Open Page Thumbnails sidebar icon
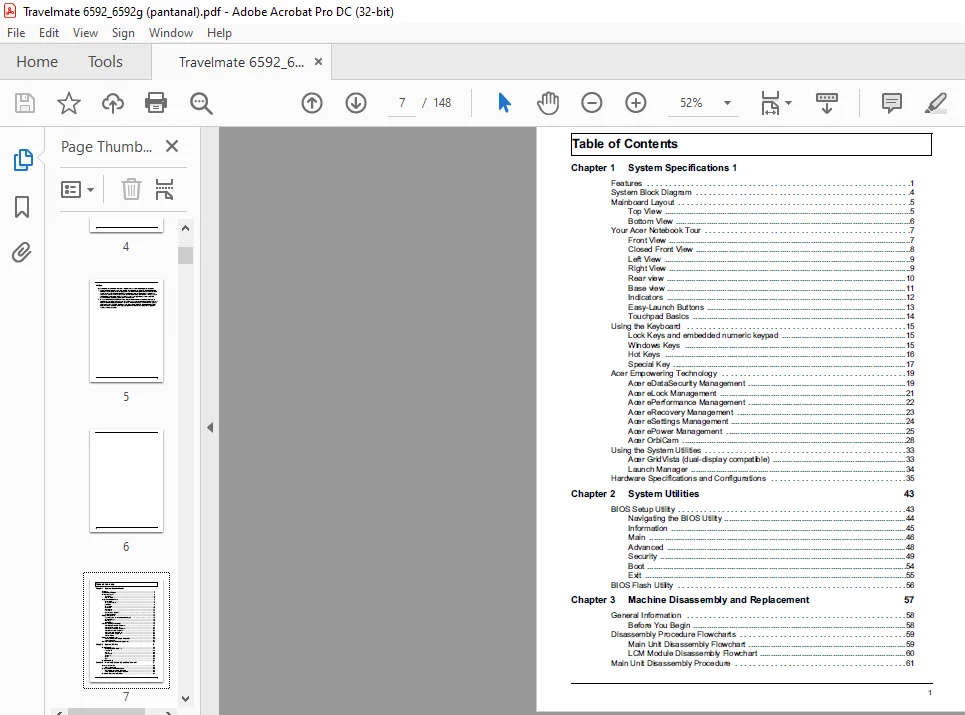 [x=23, y=160]
